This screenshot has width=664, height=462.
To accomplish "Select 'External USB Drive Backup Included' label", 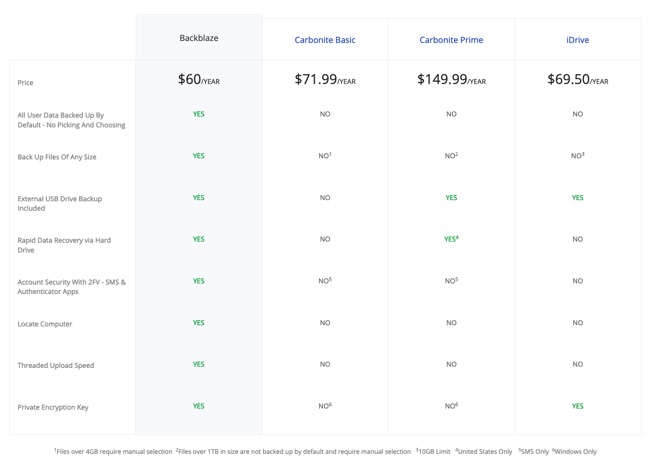I will 60,203.
